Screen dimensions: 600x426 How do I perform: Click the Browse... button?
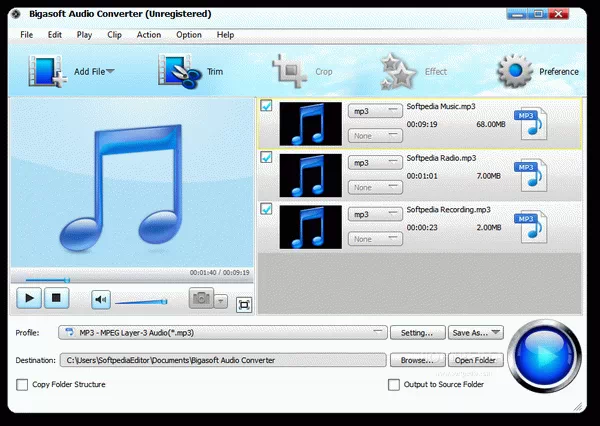click(x=417, y=360)
